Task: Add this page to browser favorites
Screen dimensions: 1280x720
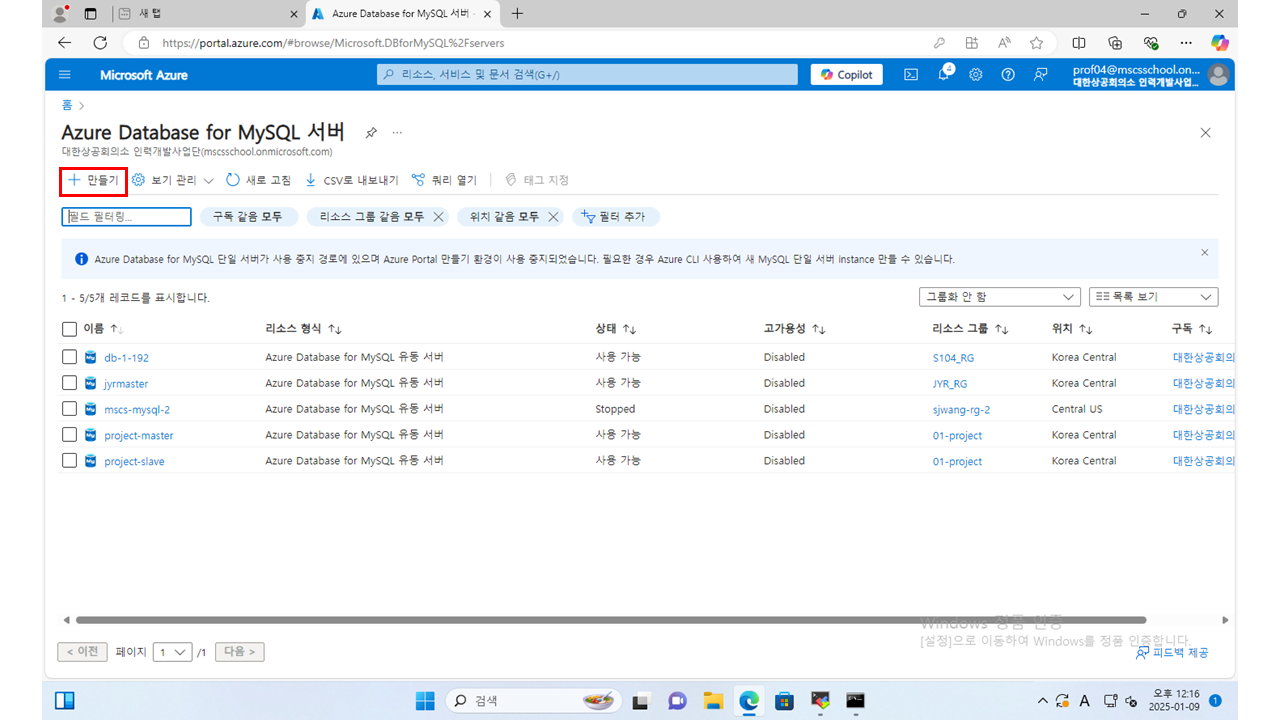Action: 1037,43
